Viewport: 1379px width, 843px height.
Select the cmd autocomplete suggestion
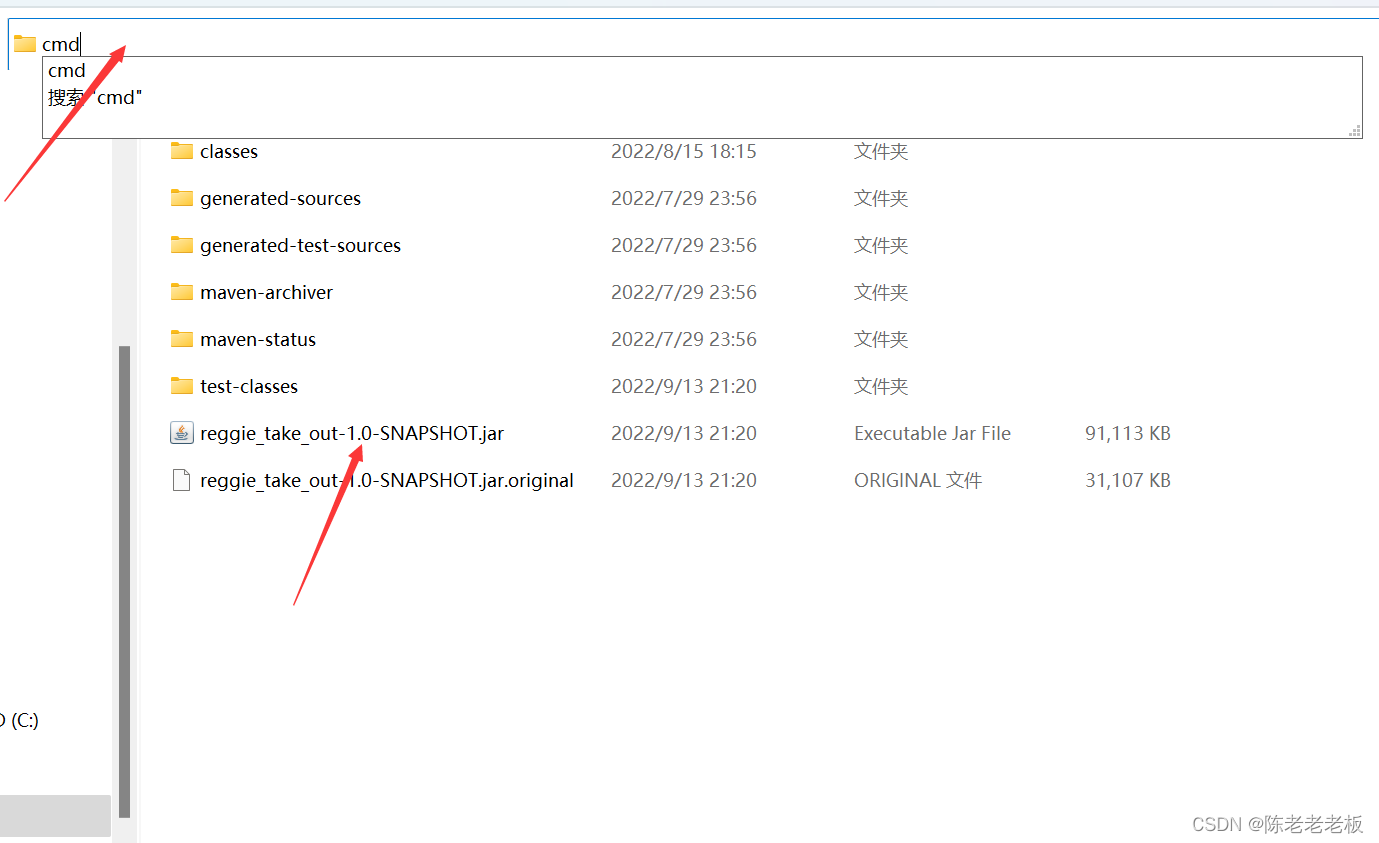click(x=67, y=71)
